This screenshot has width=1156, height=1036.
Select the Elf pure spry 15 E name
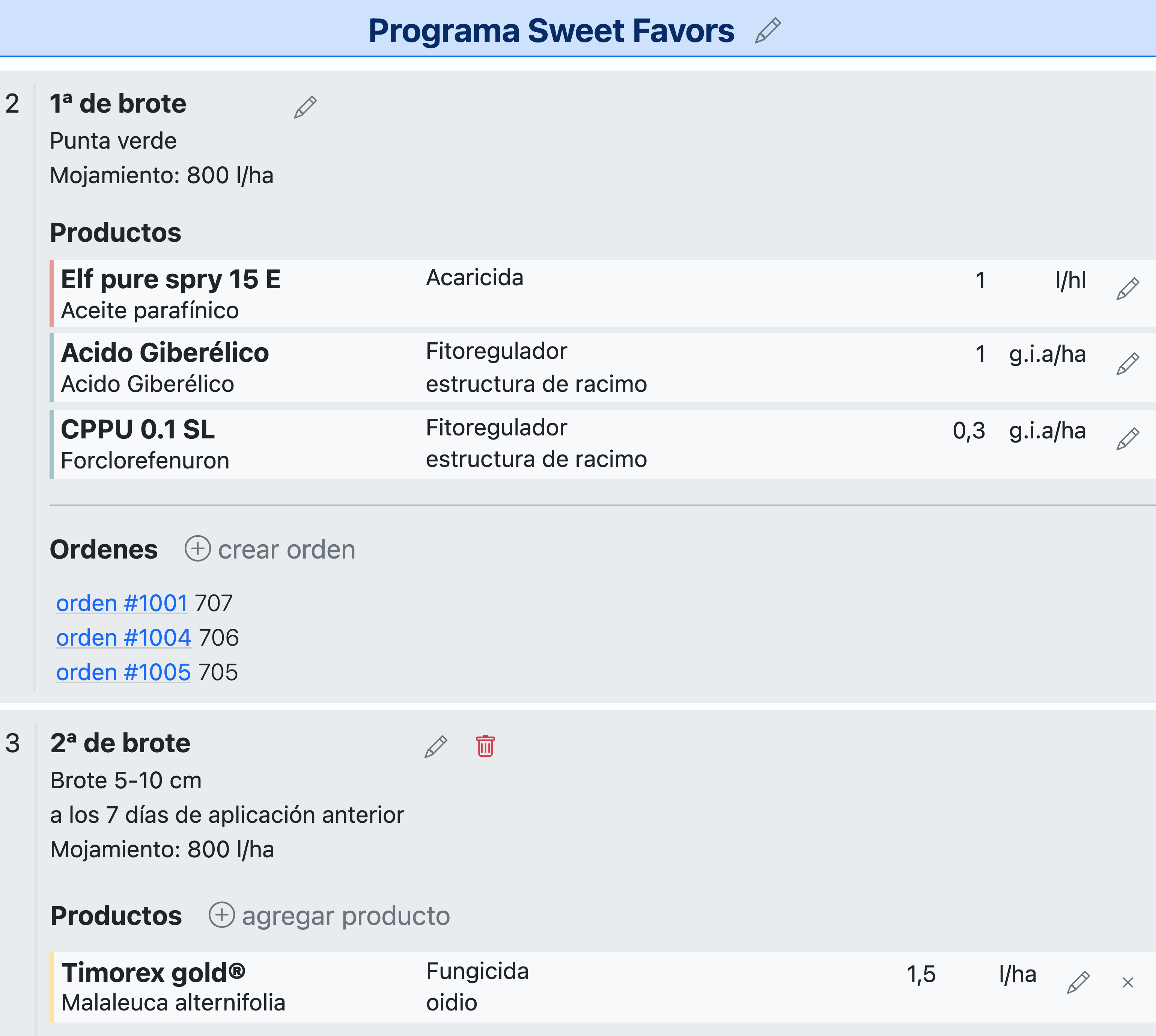pyautogui.click(x=171, y=280)
